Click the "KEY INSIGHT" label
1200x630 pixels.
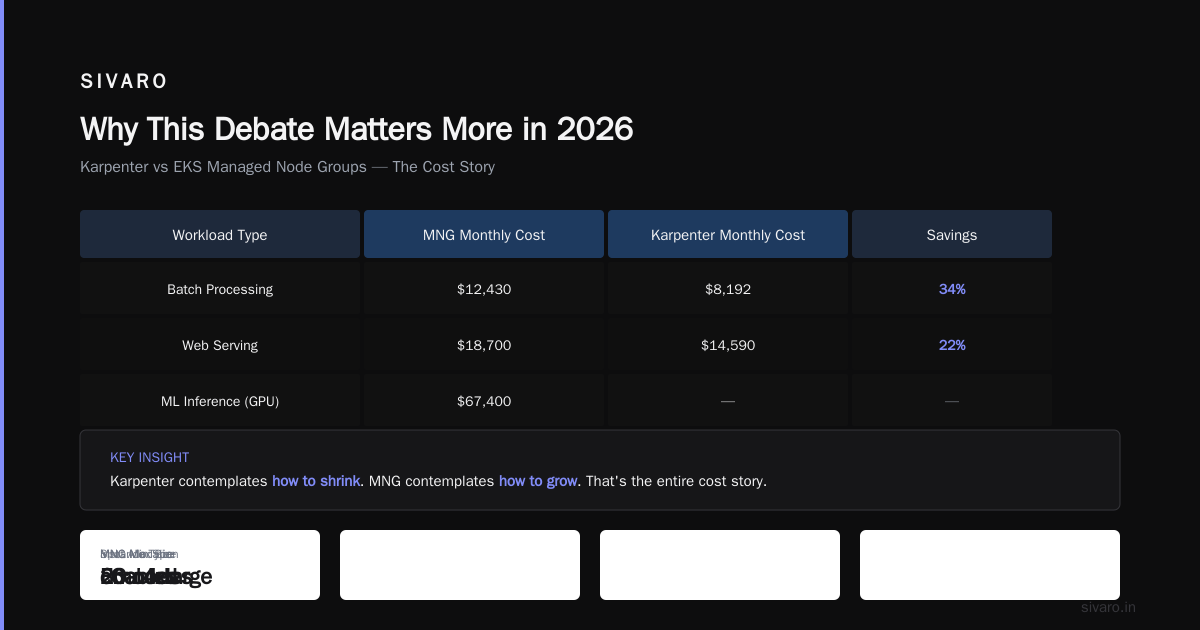[x=150, y=457]
